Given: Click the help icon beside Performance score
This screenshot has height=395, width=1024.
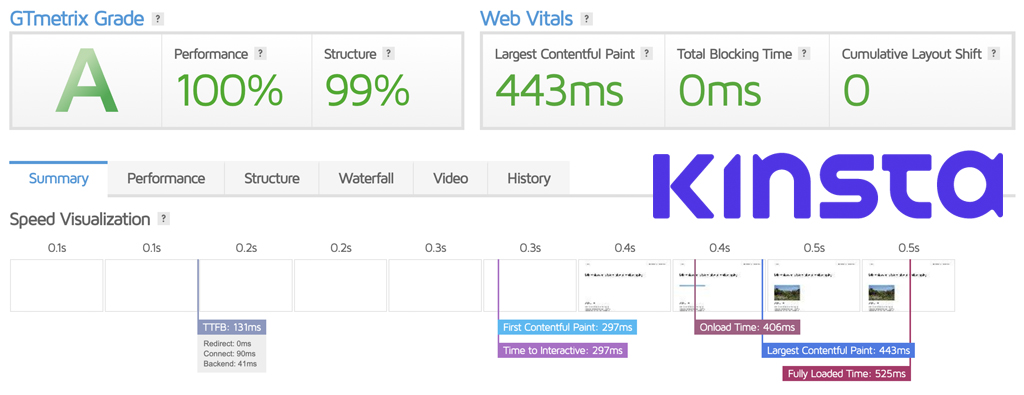Looking at the screenshot, I should (260, 54).
